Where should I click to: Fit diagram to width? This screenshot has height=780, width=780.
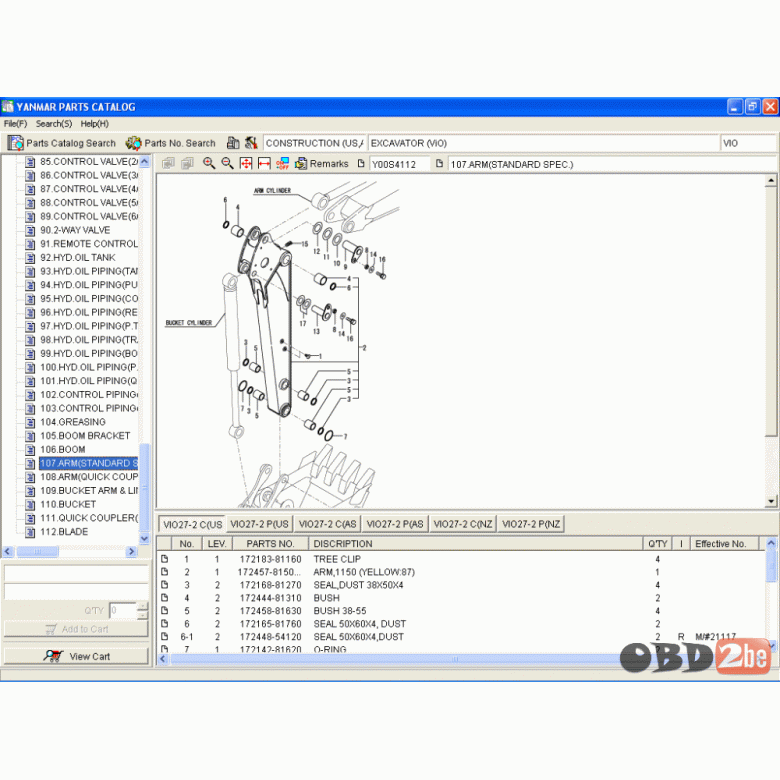(264, 164)
